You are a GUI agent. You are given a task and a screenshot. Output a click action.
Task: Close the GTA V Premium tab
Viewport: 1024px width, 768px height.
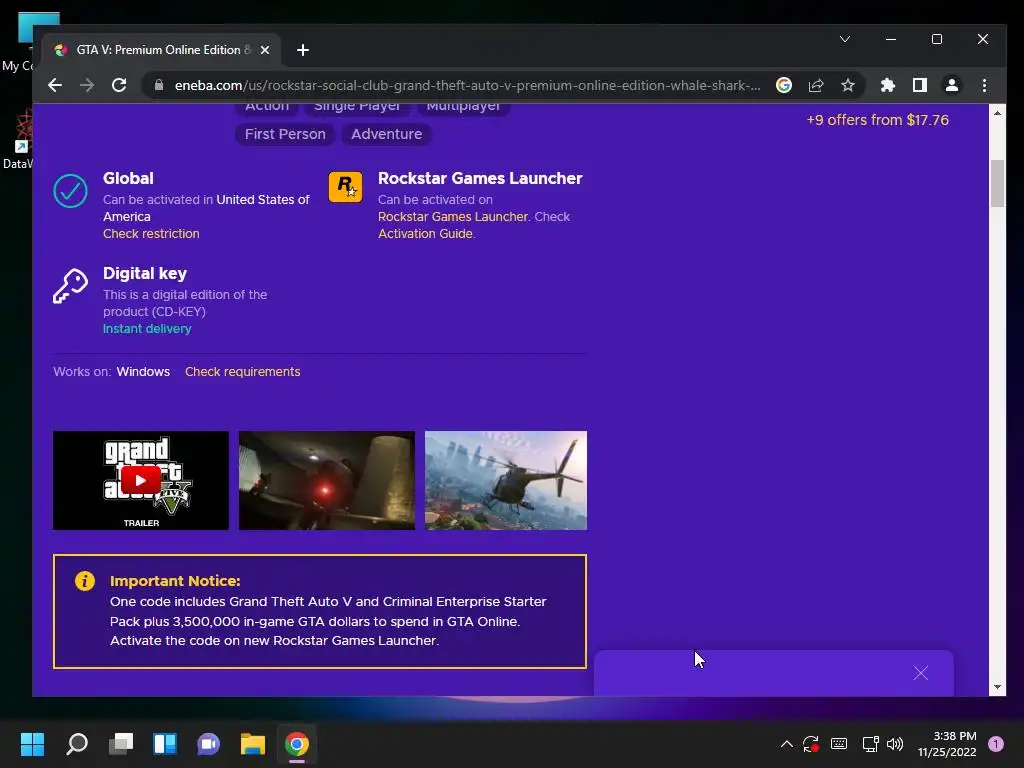click(264, 50)
